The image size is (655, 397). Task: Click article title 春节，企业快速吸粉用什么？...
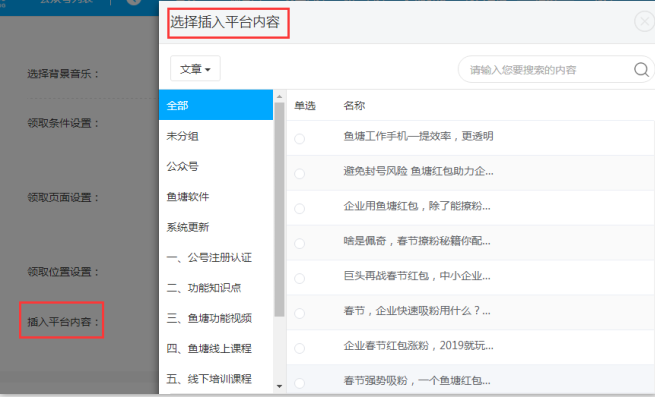[417, 310]
